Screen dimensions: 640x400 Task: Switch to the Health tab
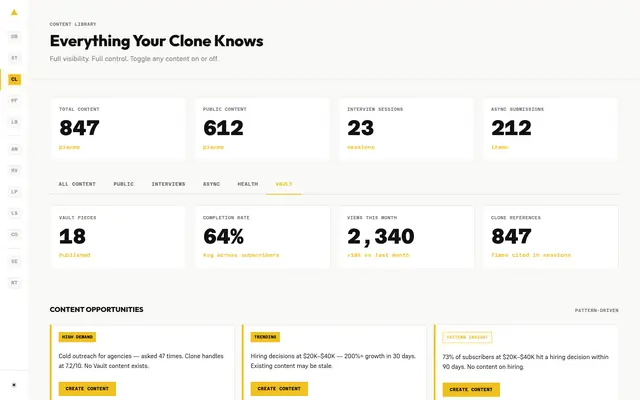[248, 184]
